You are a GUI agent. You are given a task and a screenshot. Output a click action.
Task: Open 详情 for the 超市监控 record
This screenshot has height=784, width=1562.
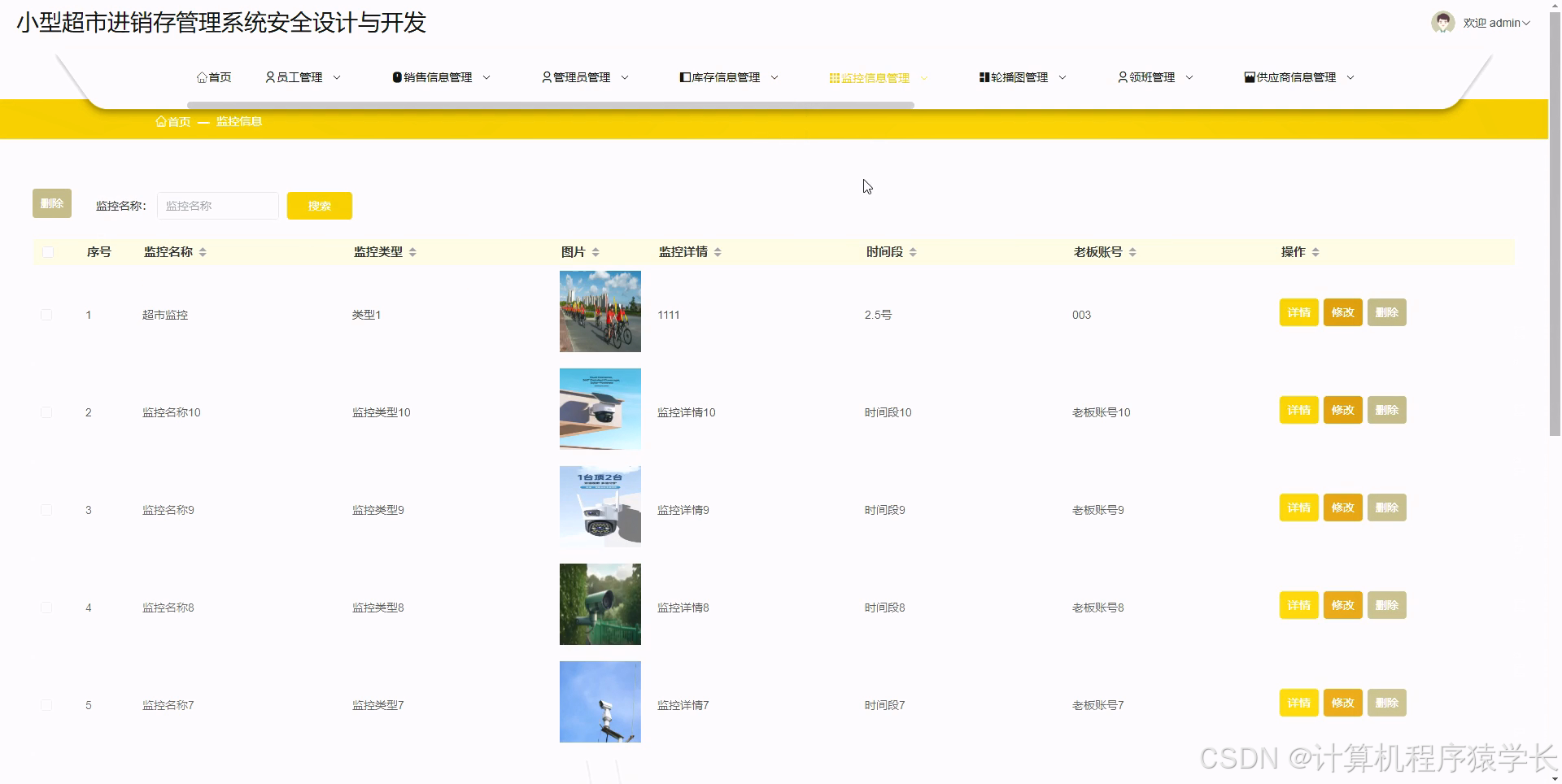pos(1298,312)
